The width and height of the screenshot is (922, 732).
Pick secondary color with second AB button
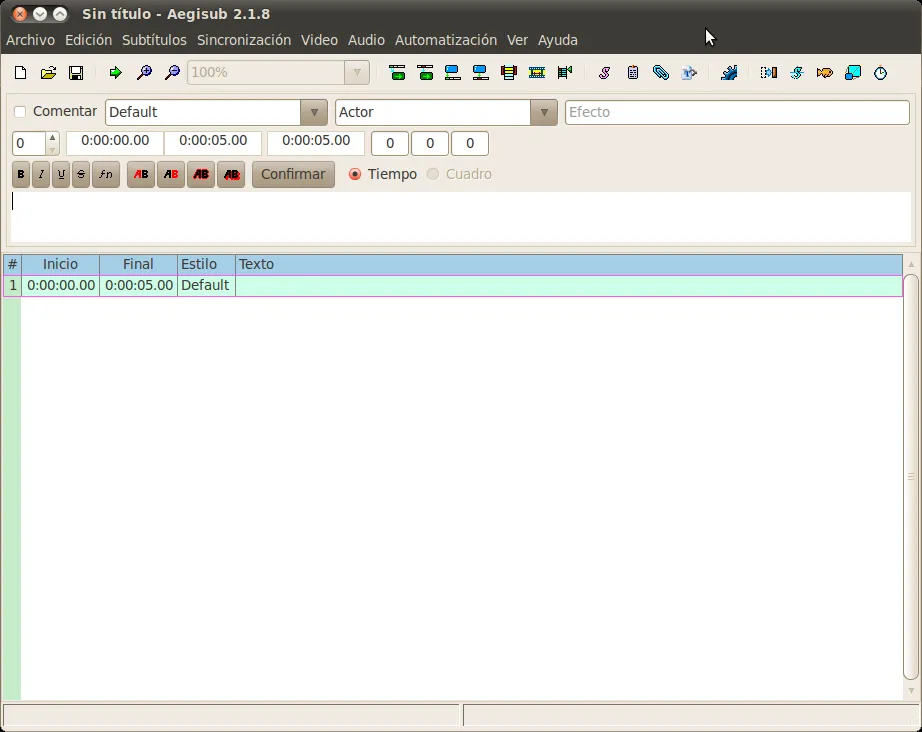pyautogui.click(x=171, y=175)
